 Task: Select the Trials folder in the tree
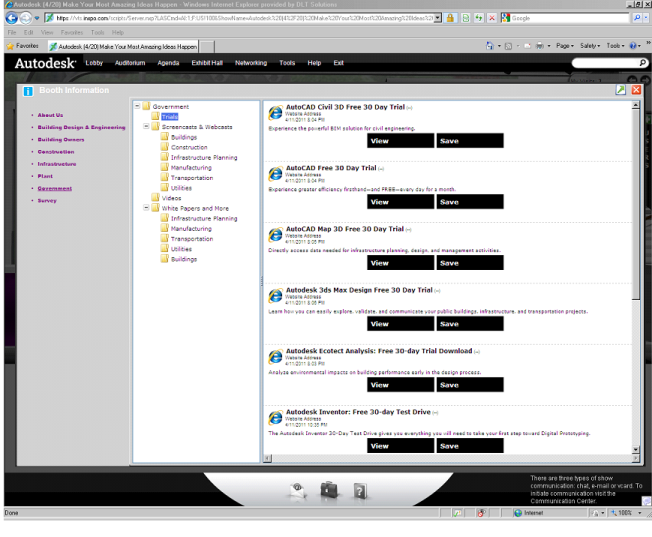coord(170,117)
